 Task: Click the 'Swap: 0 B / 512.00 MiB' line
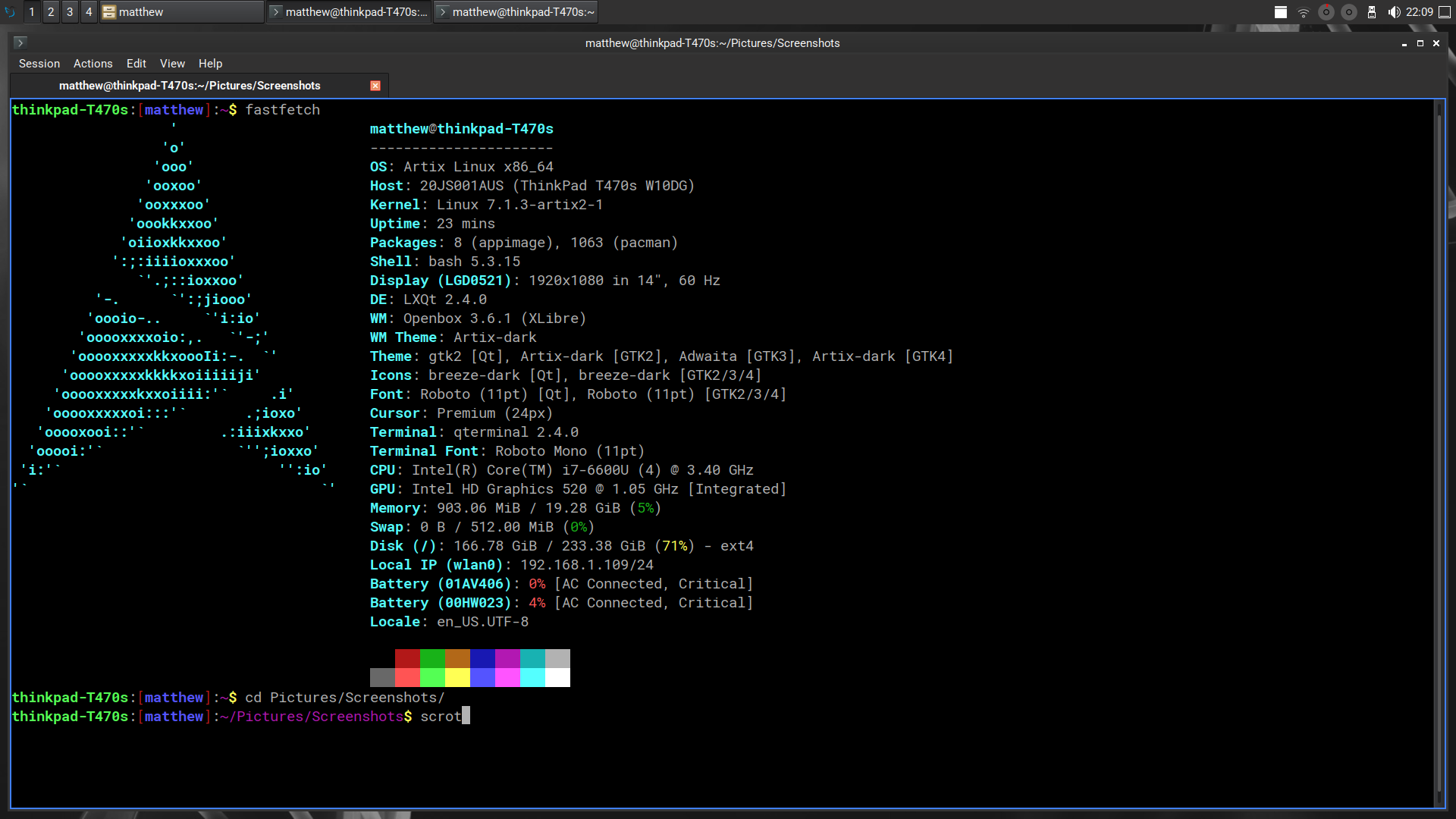(482, 527)
